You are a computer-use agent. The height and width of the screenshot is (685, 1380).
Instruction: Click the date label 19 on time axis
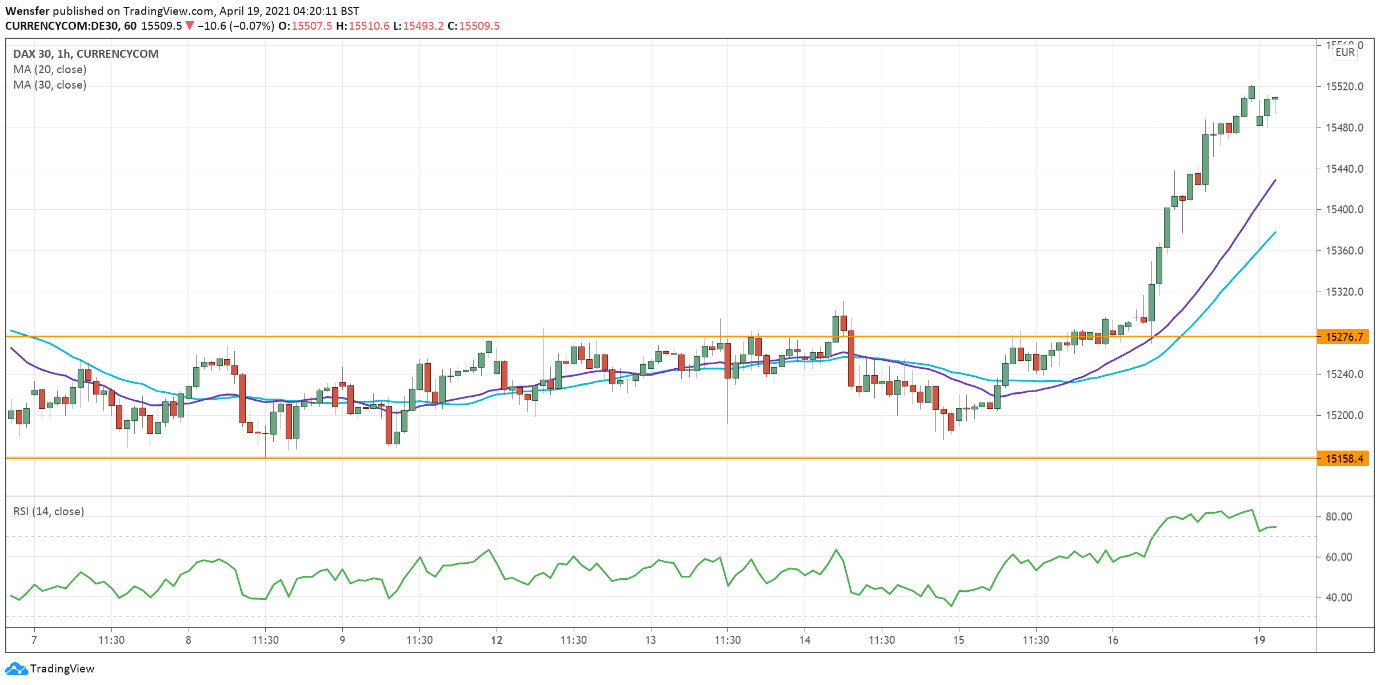(x=1259, y=640)
